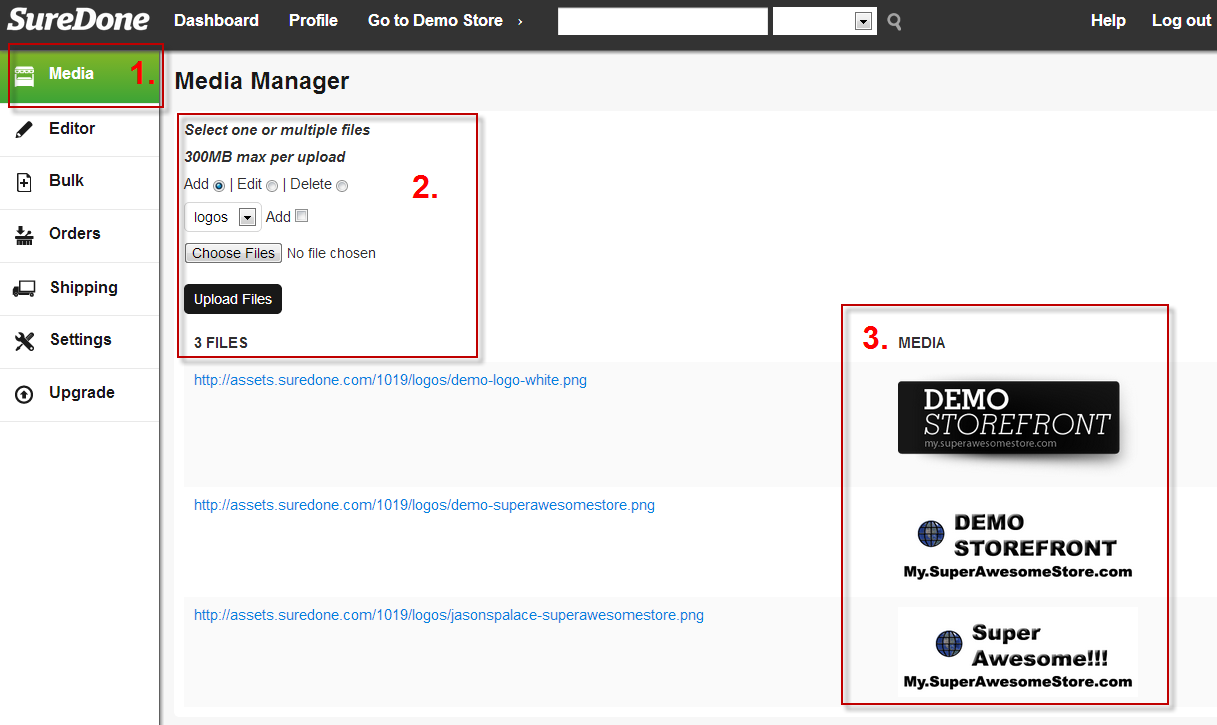
Task: Click the 'No file chosen' text
Action: pos(331,254)
